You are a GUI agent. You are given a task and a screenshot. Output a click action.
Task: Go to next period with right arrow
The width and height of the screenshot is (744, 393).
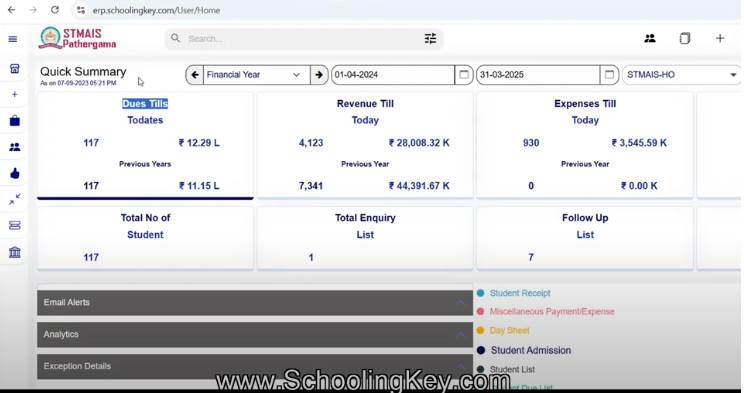click(319, 75)
